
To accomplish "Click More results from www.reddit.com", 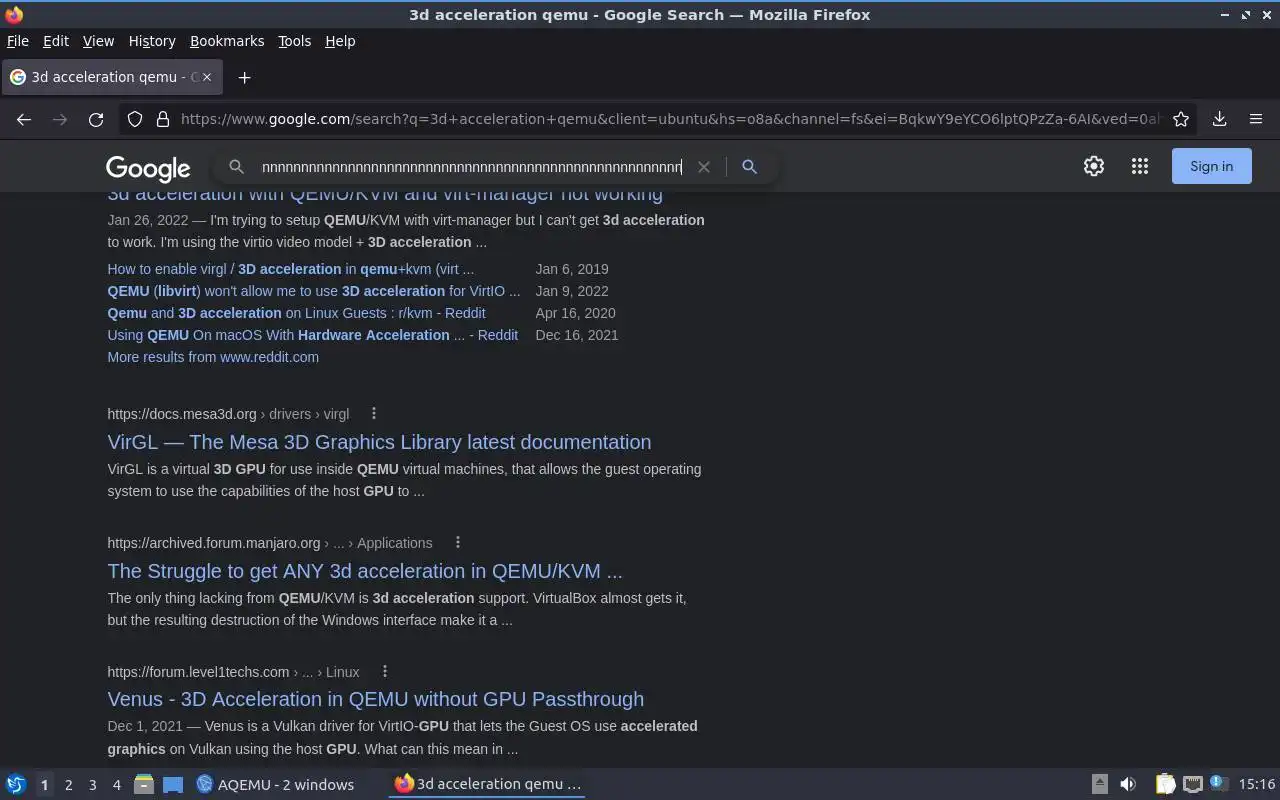I will (213, 357).
